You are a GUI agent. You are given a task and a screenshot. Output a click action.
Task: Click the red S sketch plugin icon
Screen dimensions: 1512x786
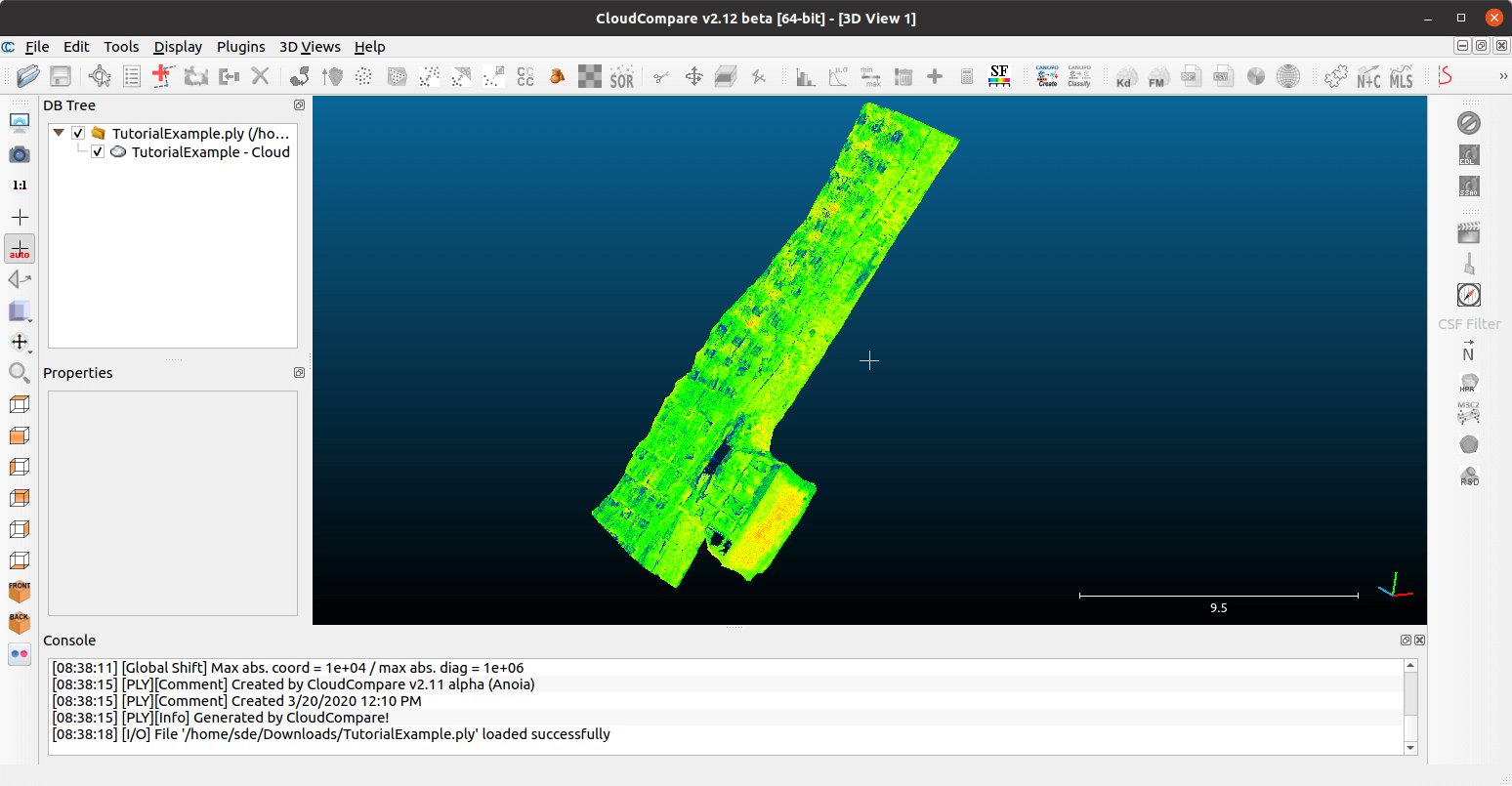[x=1446, y=76]
